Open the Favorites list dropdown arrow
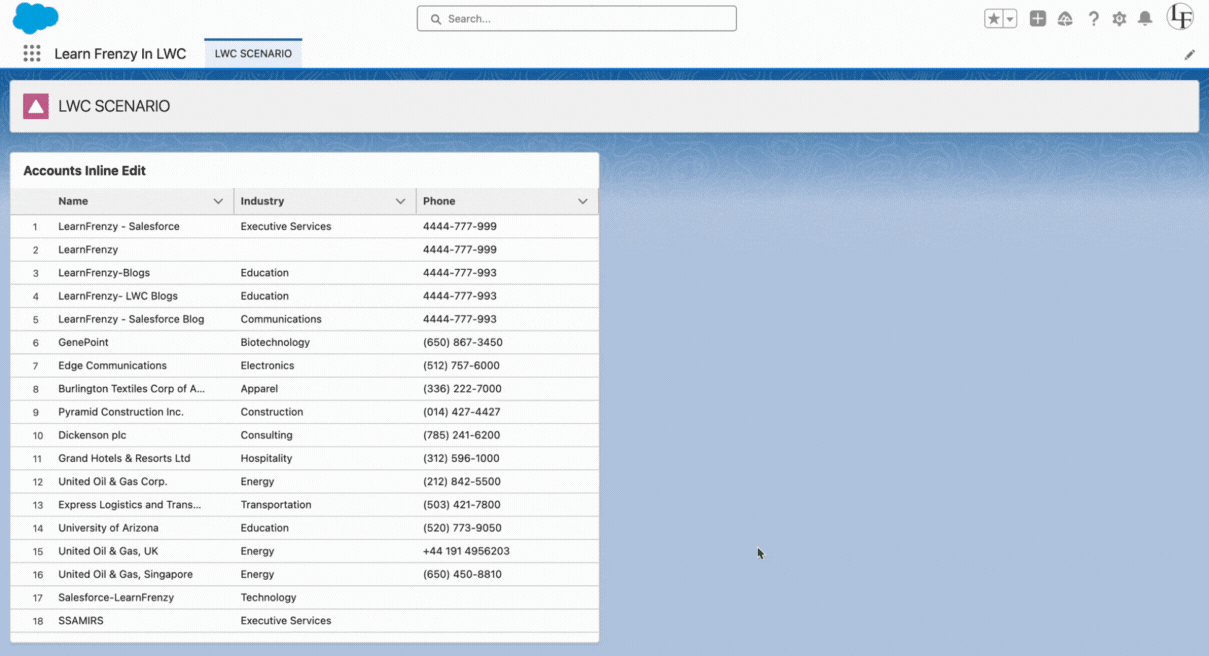 [1010, 19]
